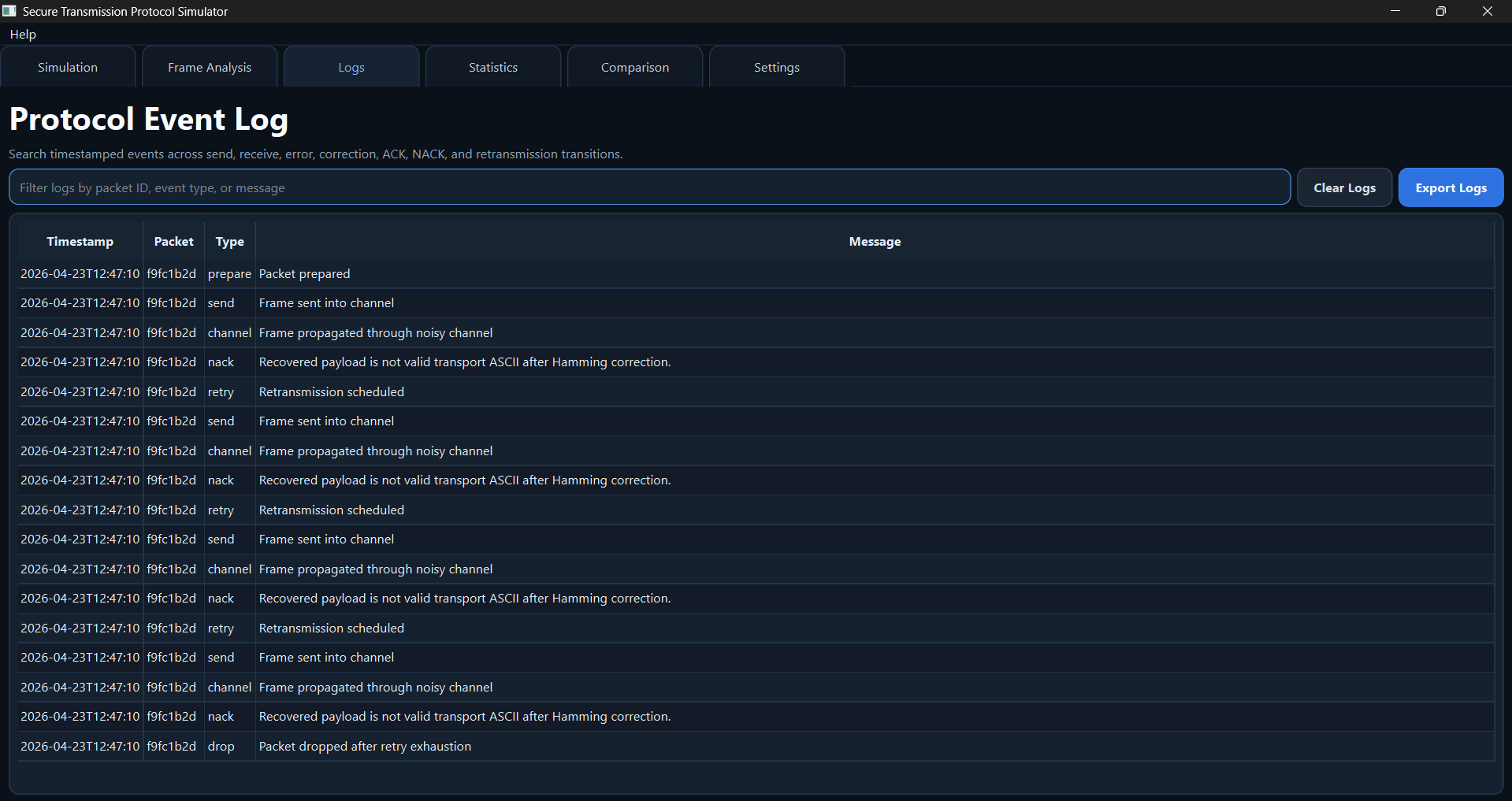Viewport: 1512px width, 801px height.
Task: Select the last "Retransmission scheduled" message
Action: [332, 629]
